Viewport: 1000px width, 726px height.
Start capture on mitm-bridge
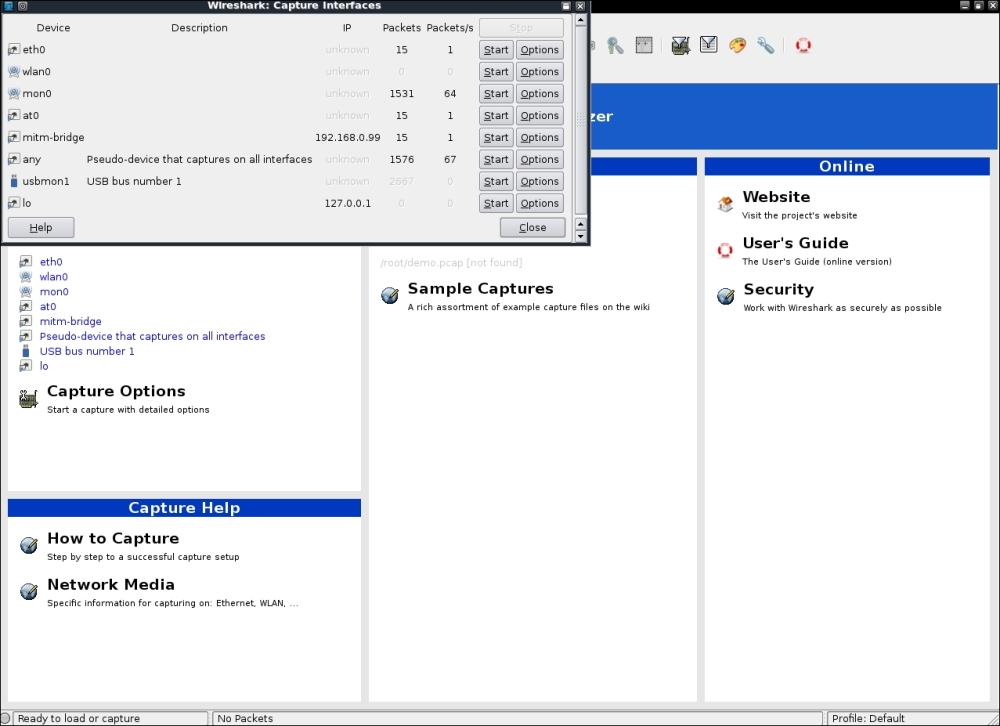click(496, 137)
